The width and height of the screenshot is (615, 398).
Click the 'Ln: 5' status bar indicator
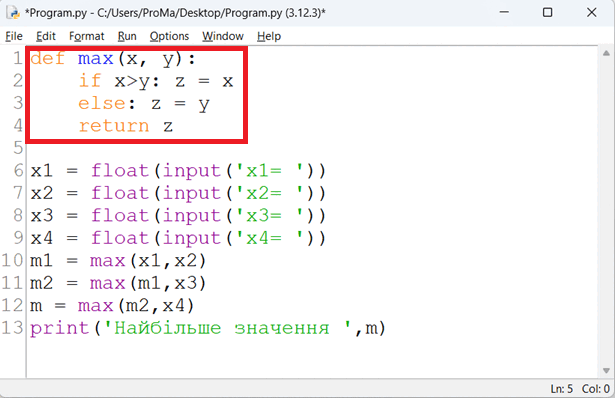(562, 389)
